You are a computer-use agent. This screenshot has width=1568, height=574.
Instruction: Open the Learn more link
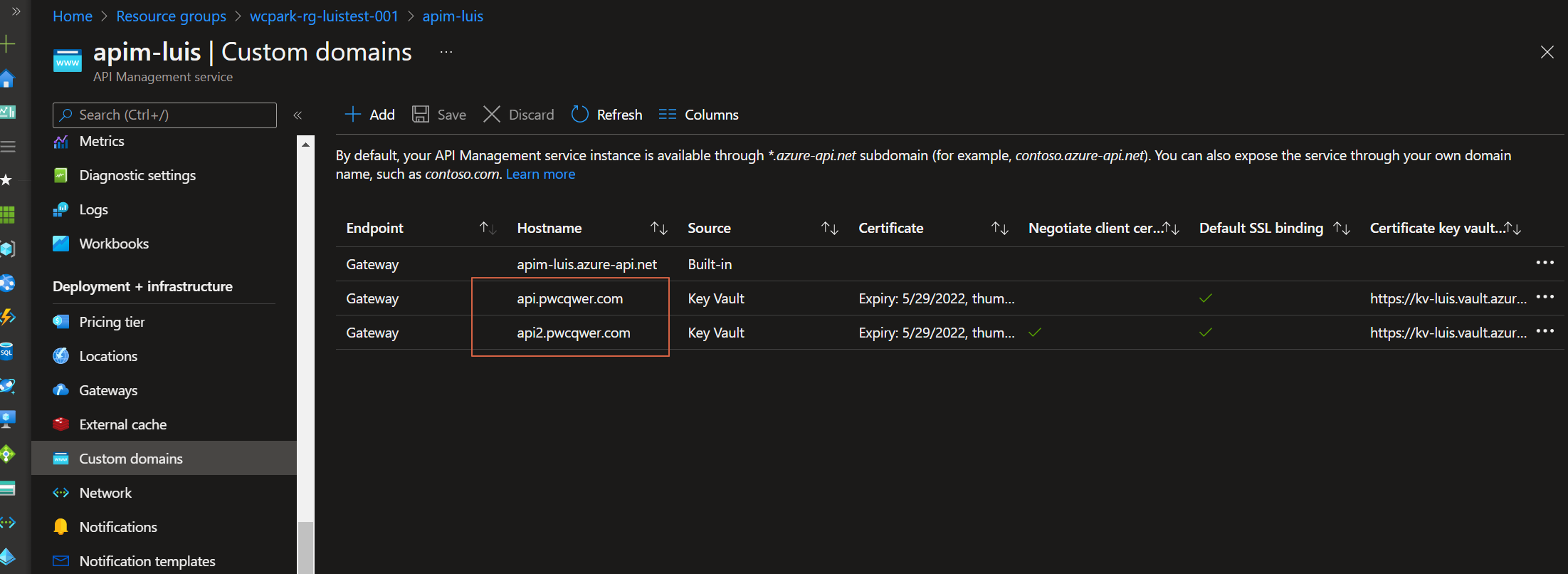540,174
